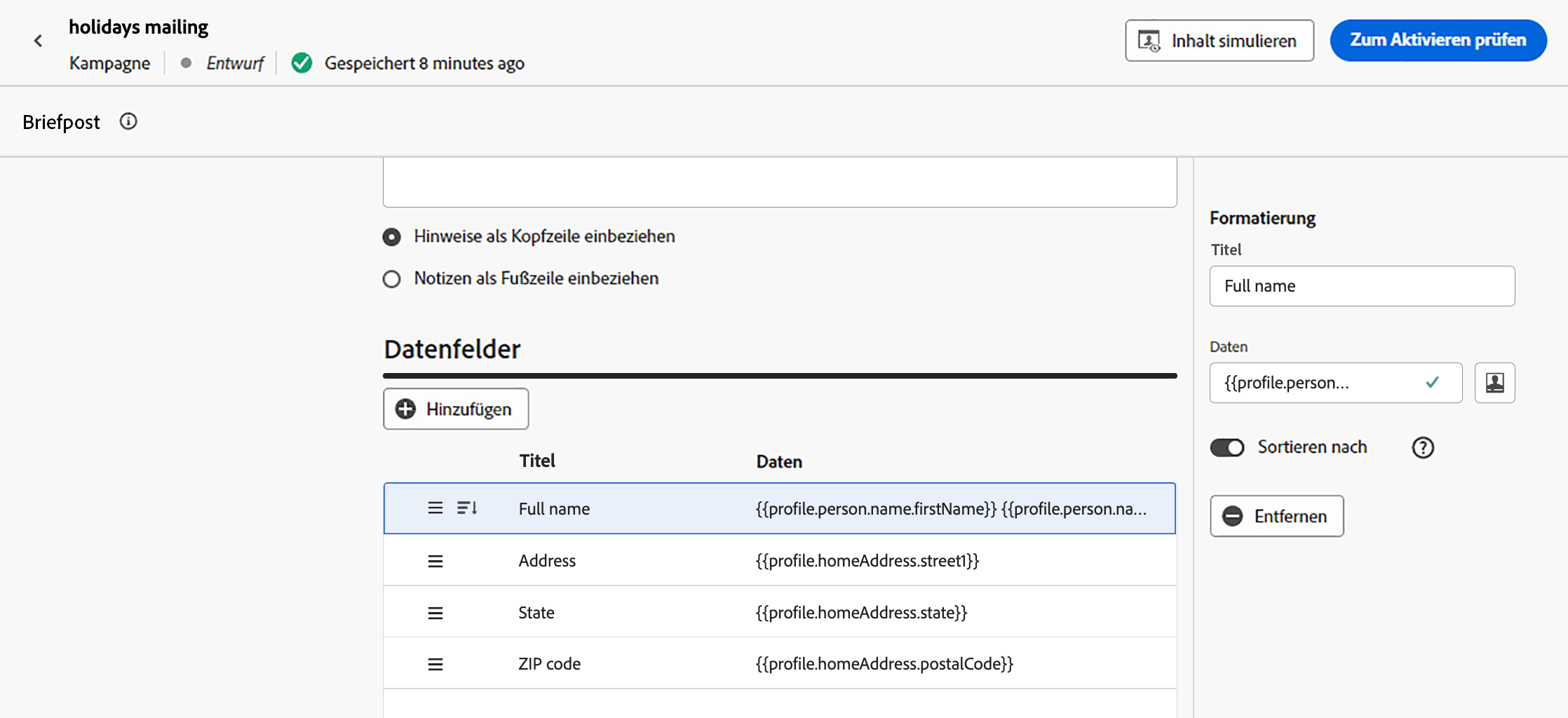Image resolution: width=1568 pixels, height=718 pixels.
Task: Click the Inhalt simulieren button
Action: pos(1219,41)
